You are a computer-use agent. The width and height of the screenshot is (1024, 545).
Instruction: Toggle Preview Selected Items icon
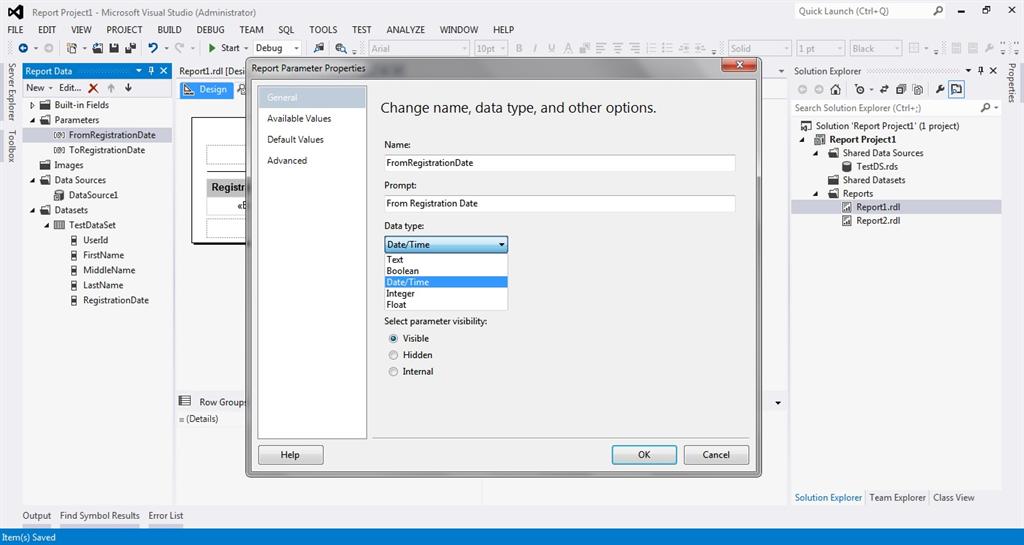click(x=957, y=89)
